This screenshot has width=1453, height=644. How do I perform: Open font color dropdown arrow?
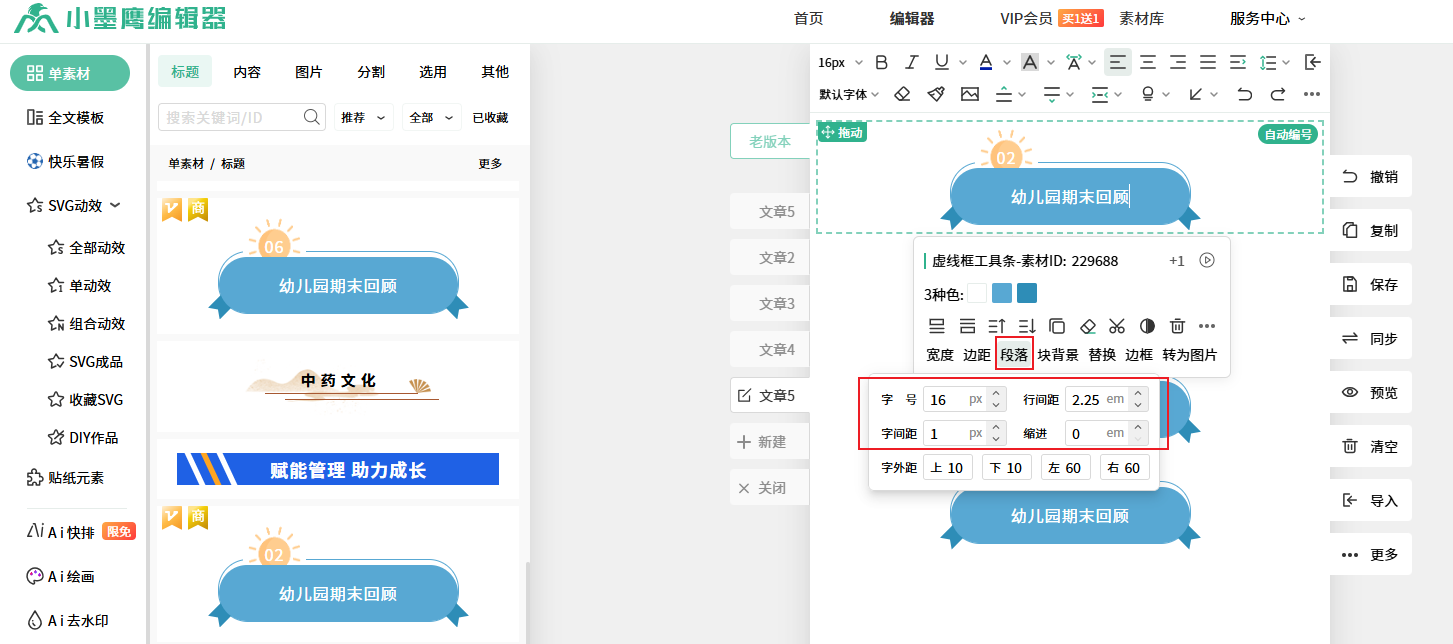(x=1005, y=62)
